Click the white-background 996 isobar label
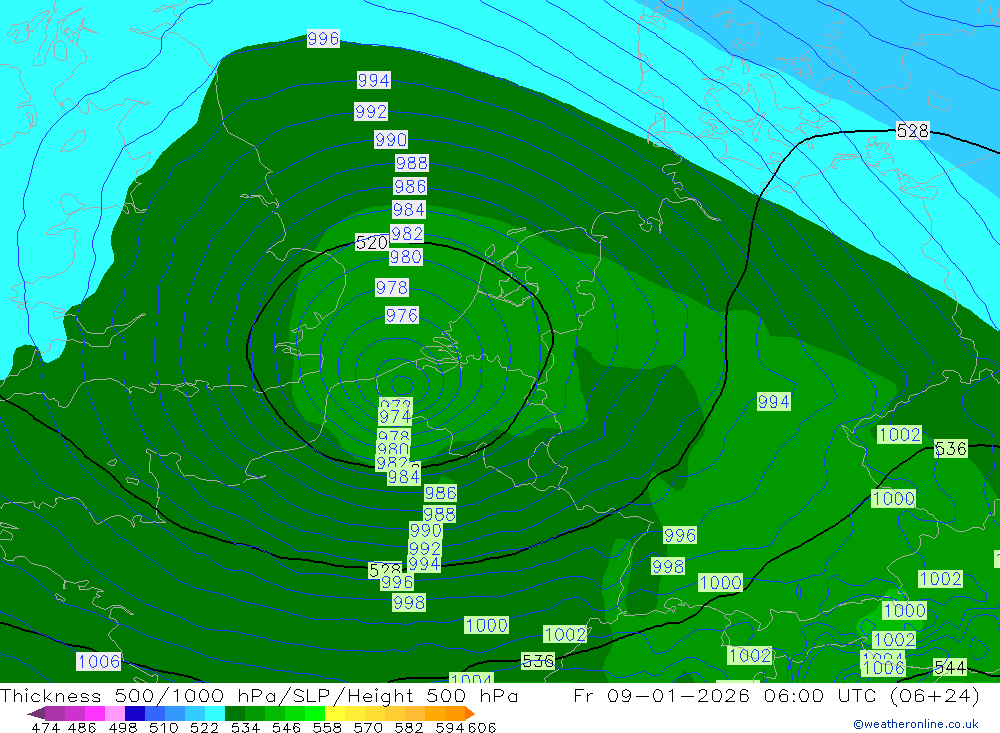 tap(323, 39)
